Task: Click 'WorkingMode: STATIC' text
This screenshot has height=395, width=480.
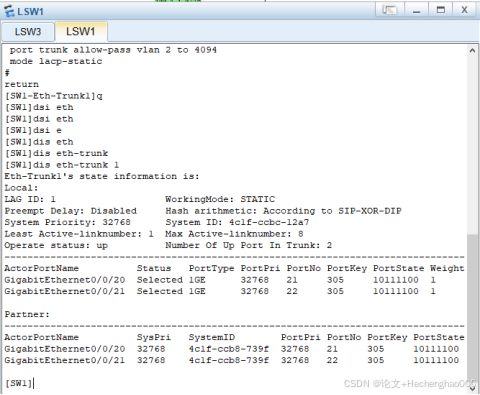Action: click(220, 199)
